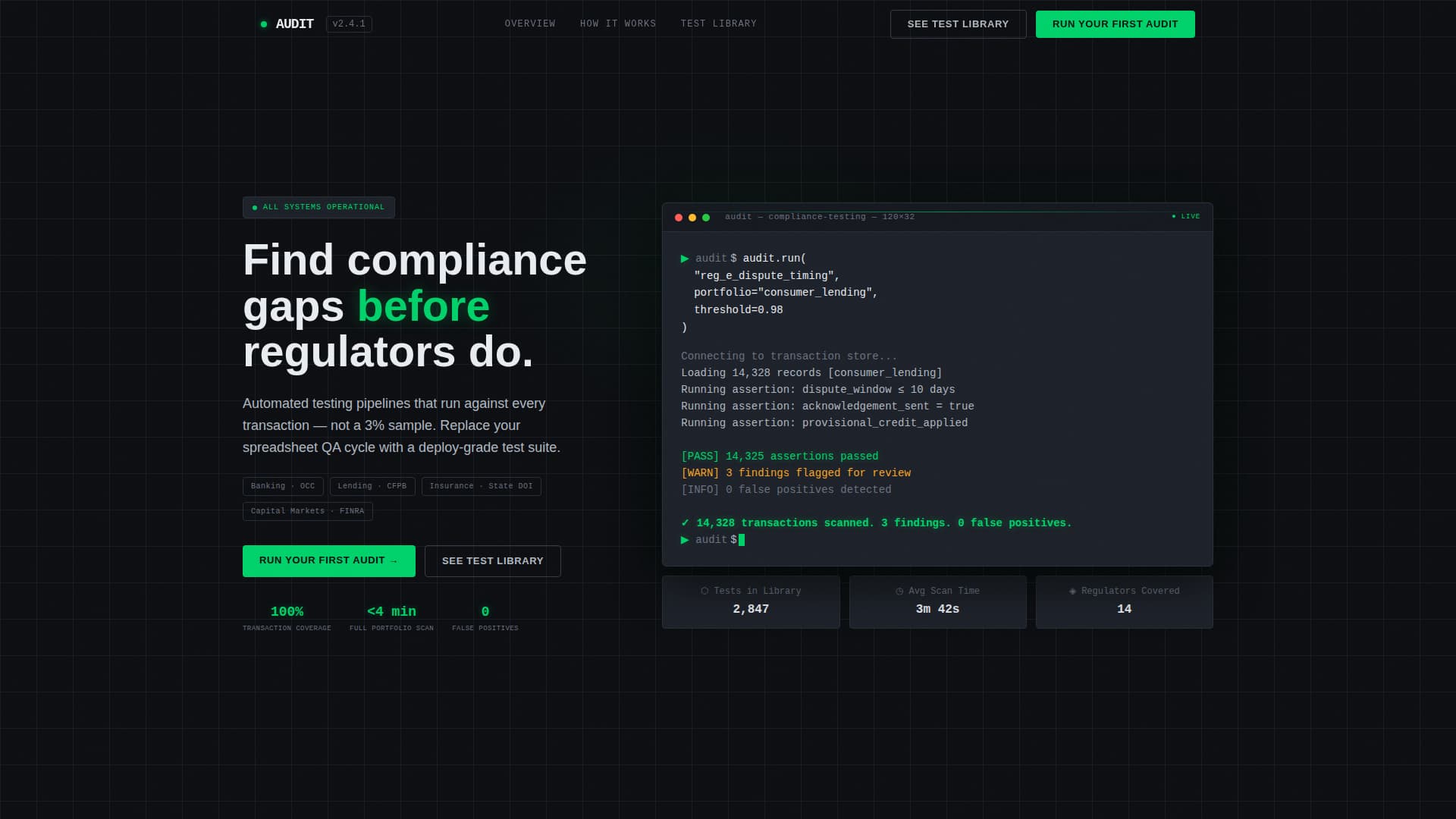Click [PASS] 14,325 assertions passed line

tap(780, 457)
